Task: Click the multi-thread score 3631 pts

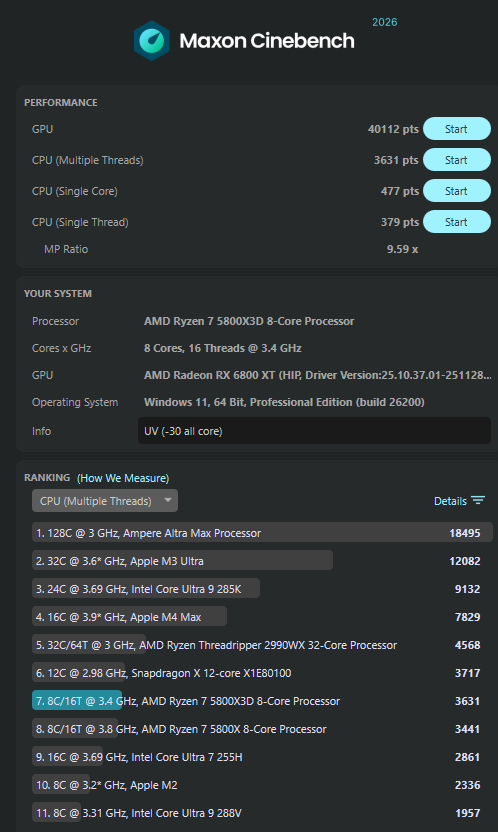Action: (396, 160)
